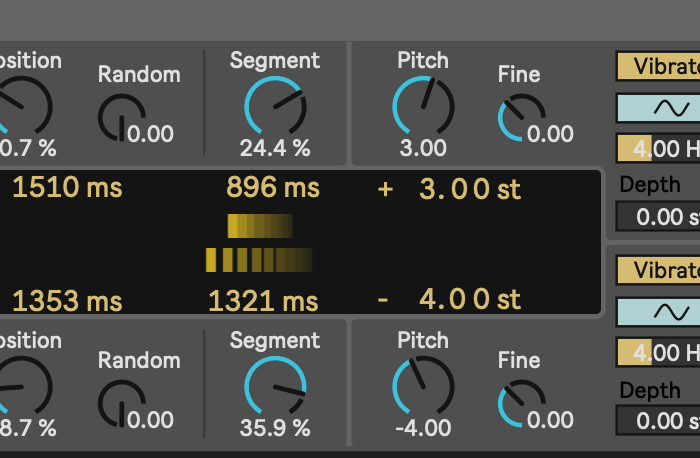This screenshot has width=700, height=458.
Task: Click the upper vibrato rate field 4.00 Hz
Action: [658, 148]
